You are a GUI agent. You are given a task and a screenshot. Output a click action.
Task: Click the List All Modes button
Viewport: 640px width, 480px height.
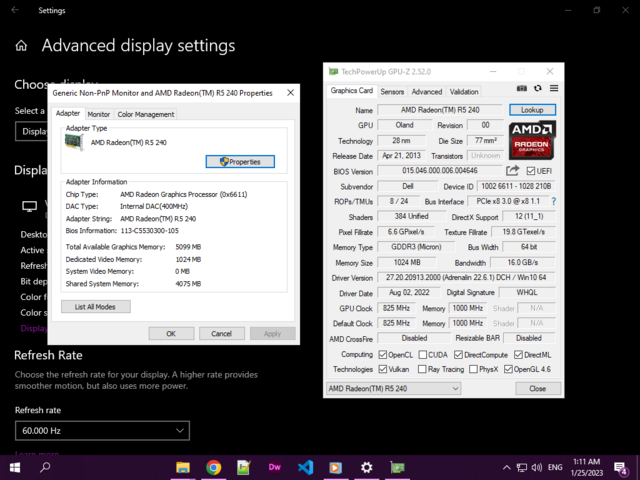point(95,307)
